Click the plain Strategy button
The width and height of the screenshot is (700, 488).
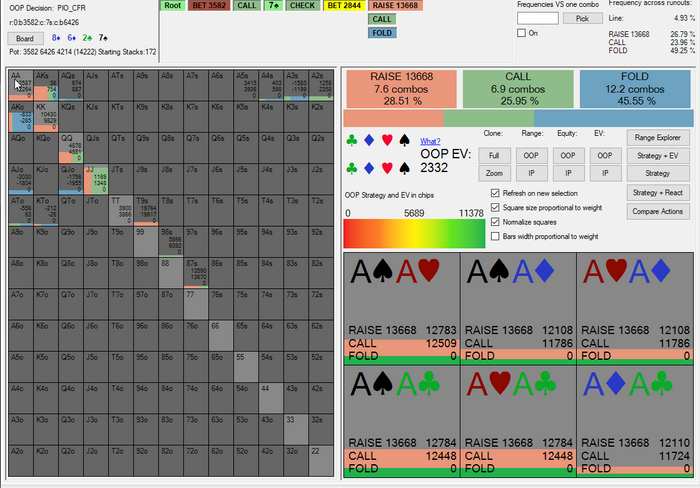[x=658, y=173]
